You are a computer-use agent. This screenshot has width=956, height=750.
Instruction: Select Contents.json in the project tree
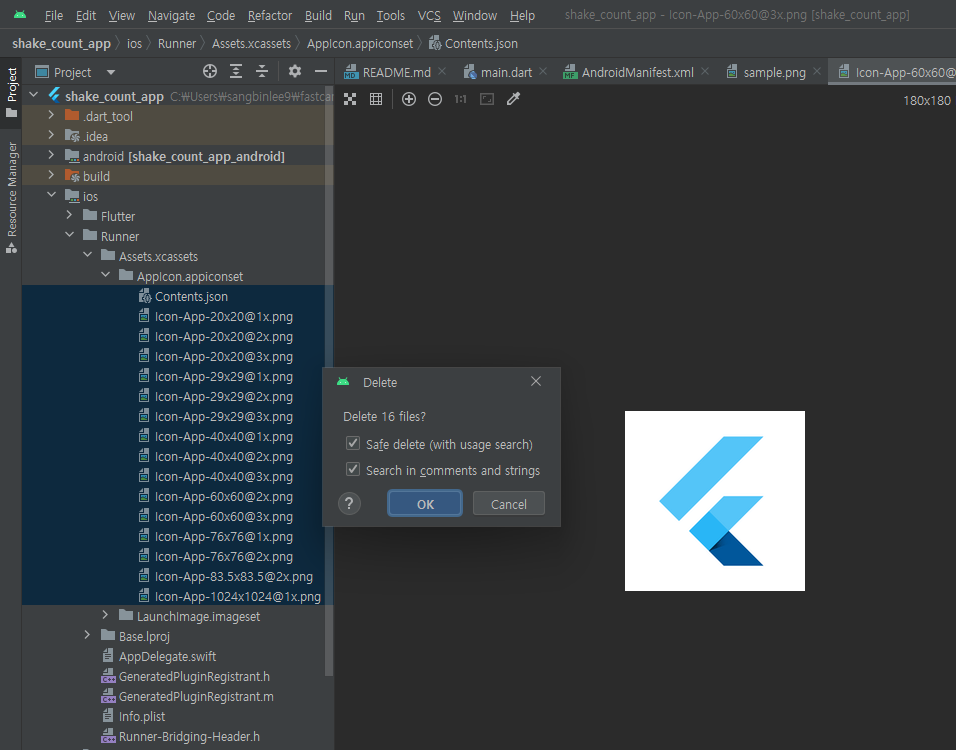[x=177, y=296]
